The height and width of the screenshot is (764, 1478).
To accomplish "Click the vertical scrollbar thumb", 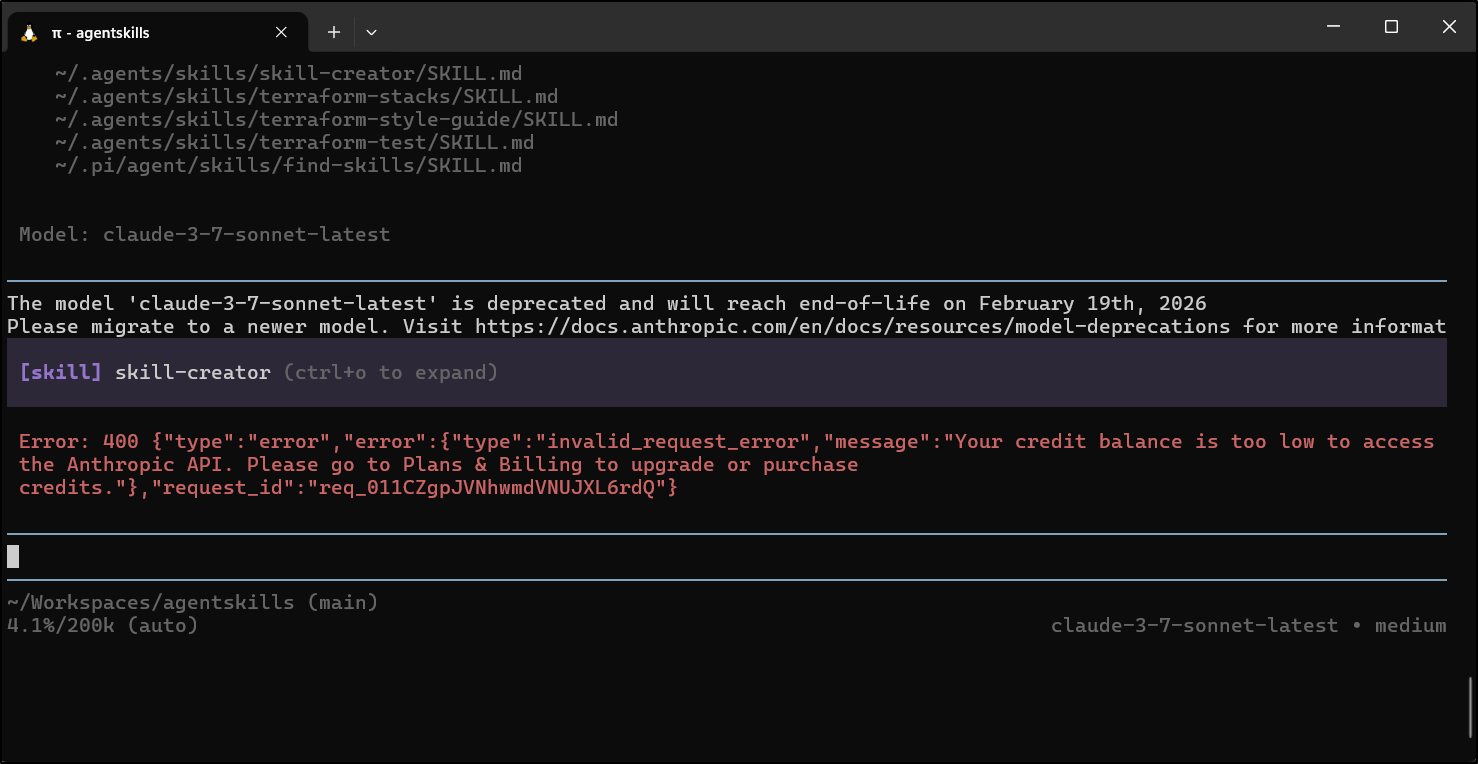I will pos(1469,706).
